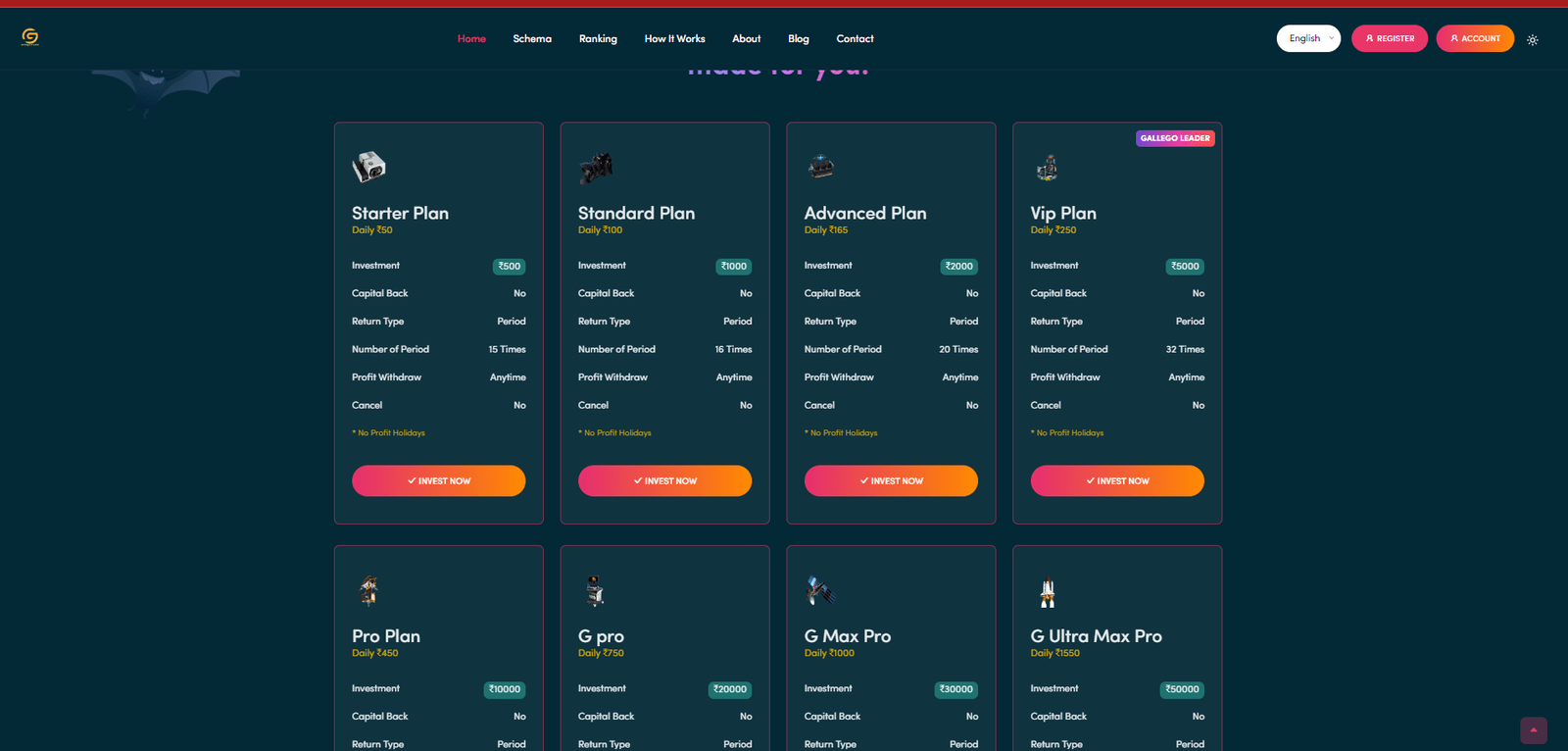This screenshot has height=751, width=1568.
Task: Click the G Ultra Max Pro icon
Action: [x=1048, y=591]
